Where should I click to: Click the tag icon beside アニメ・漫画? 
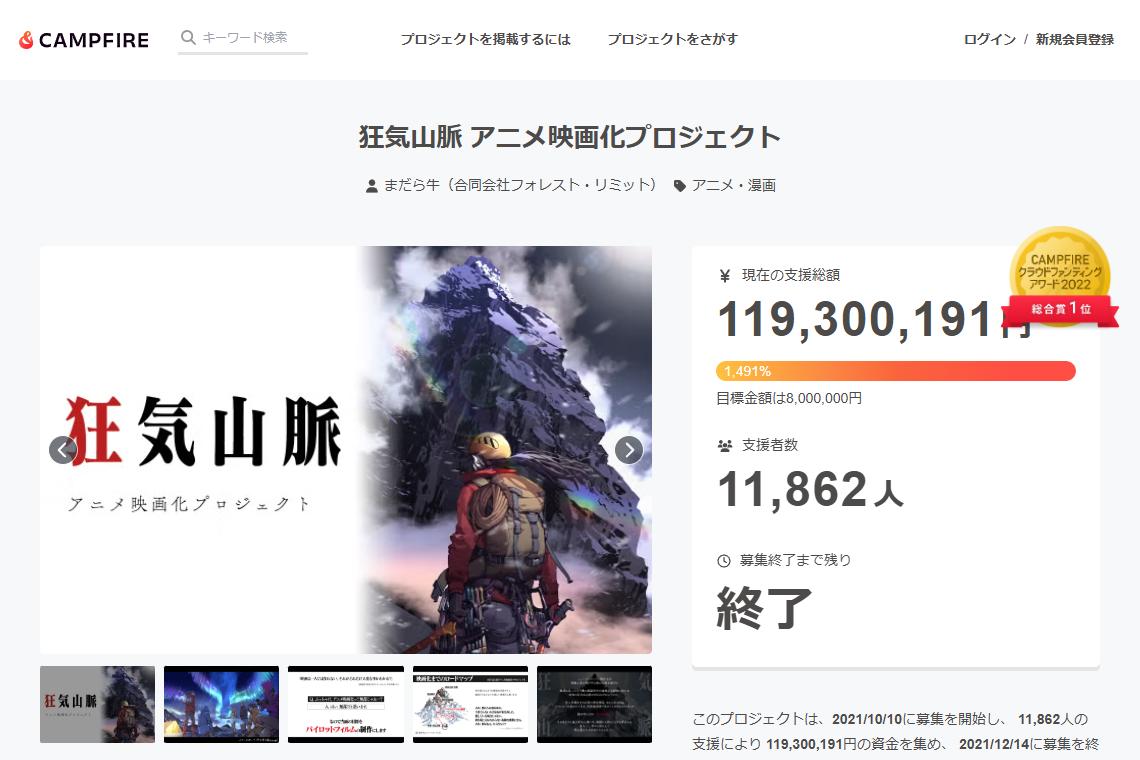[680, 186]
